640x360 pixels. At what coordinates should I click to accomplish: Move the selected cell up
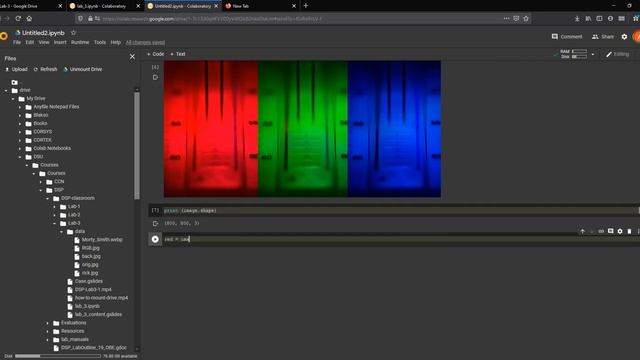582,231
